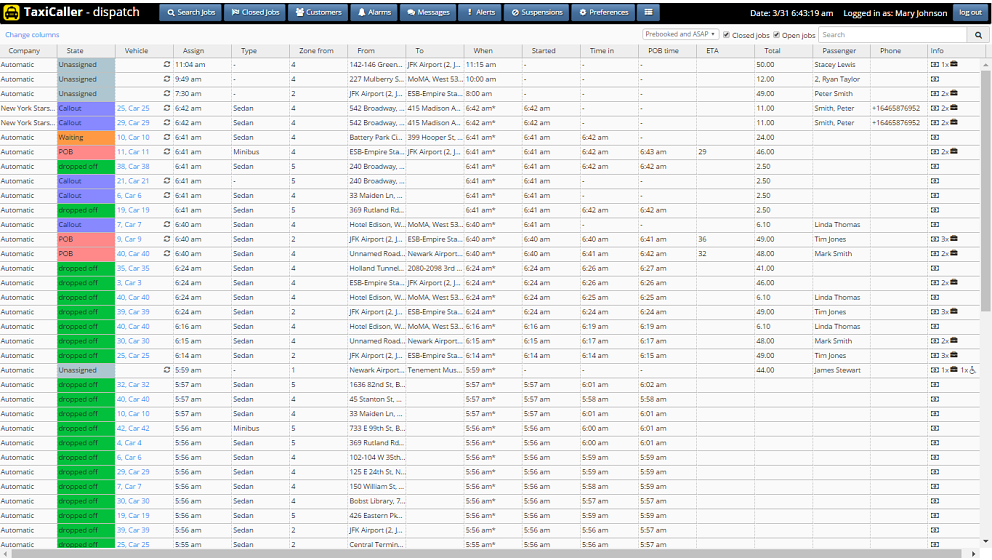Toggle the Closed jobs checkbox

click(727, 35)
